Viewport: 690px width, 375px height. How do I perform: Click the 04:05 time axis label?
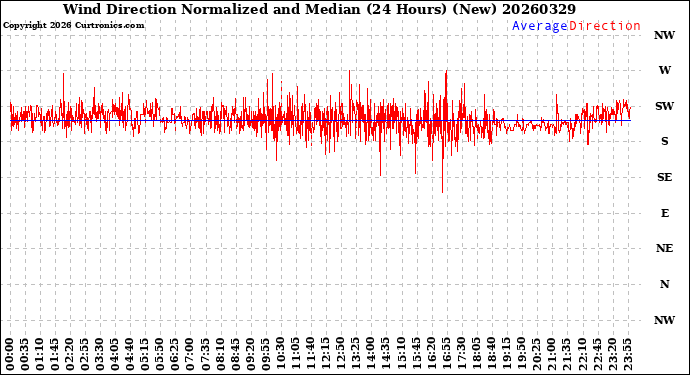[x=115, y=355]
